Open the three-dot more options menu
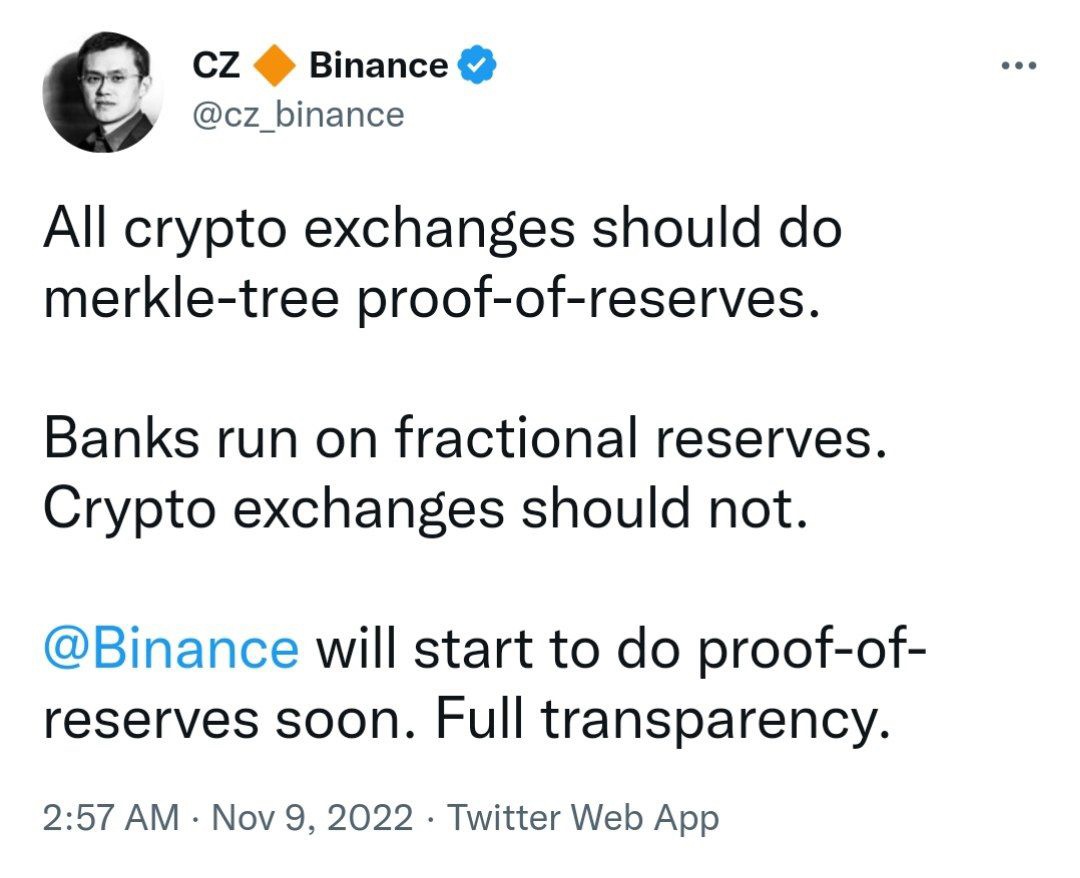Image resolution: width=1080 pixels, height=878 pixels. coord(1019,66)
